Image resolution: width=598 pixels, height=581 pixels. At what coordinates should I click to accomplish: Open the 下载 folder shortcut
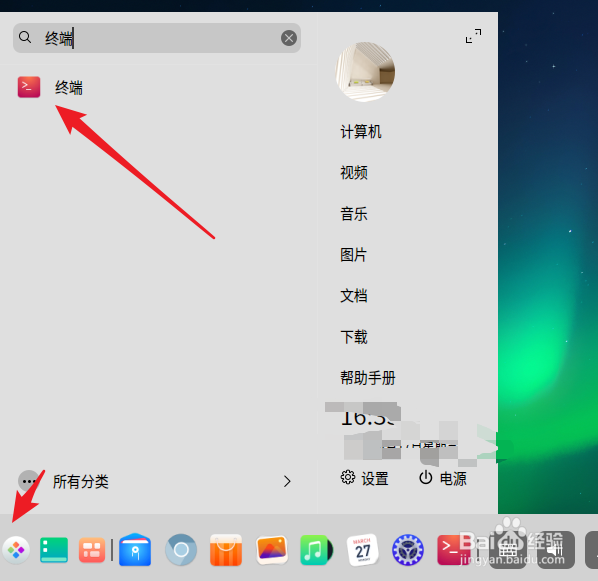[x=354, y=337]
